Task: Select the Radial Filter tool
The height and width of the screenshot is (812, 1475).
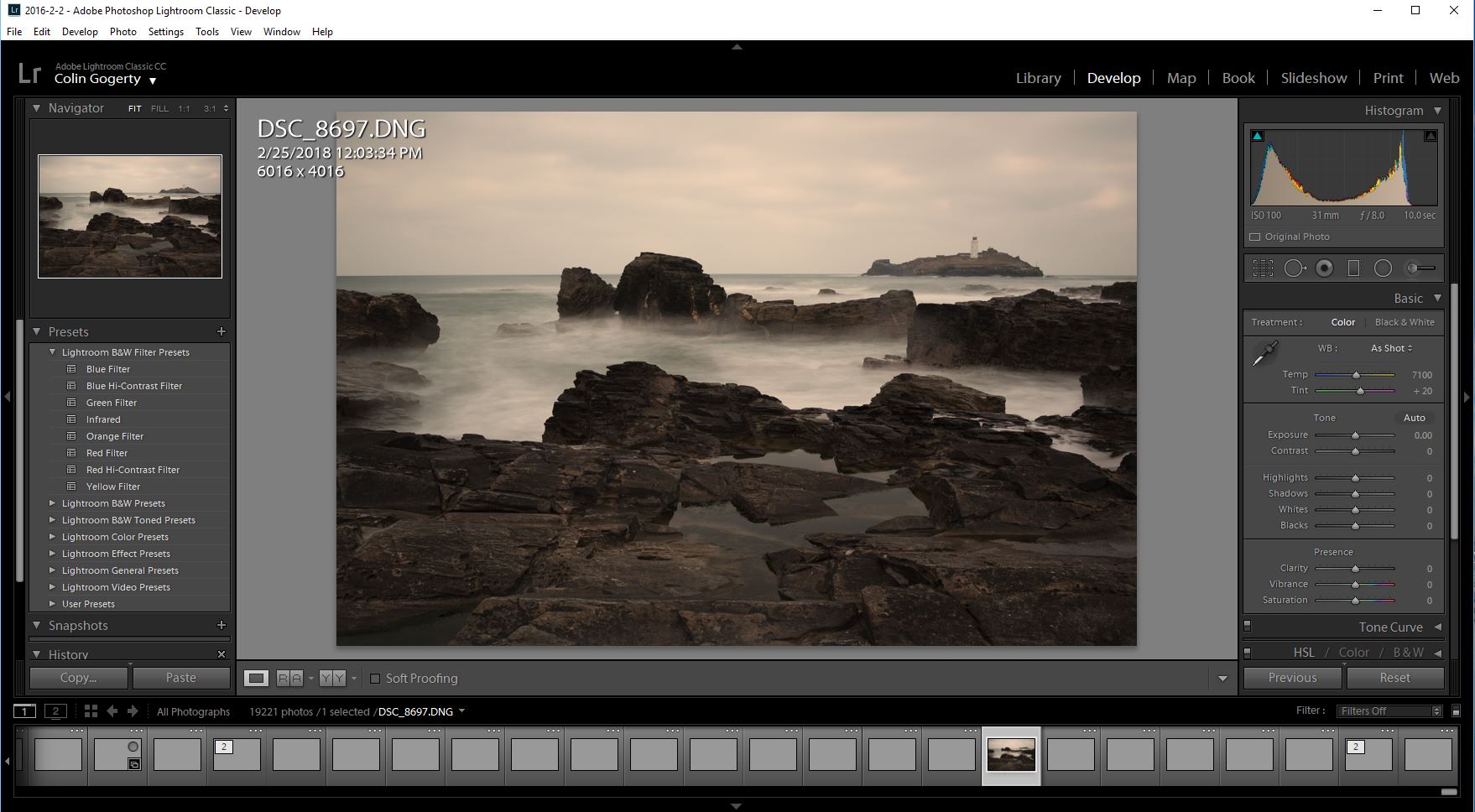Action: click(1383, 268)
